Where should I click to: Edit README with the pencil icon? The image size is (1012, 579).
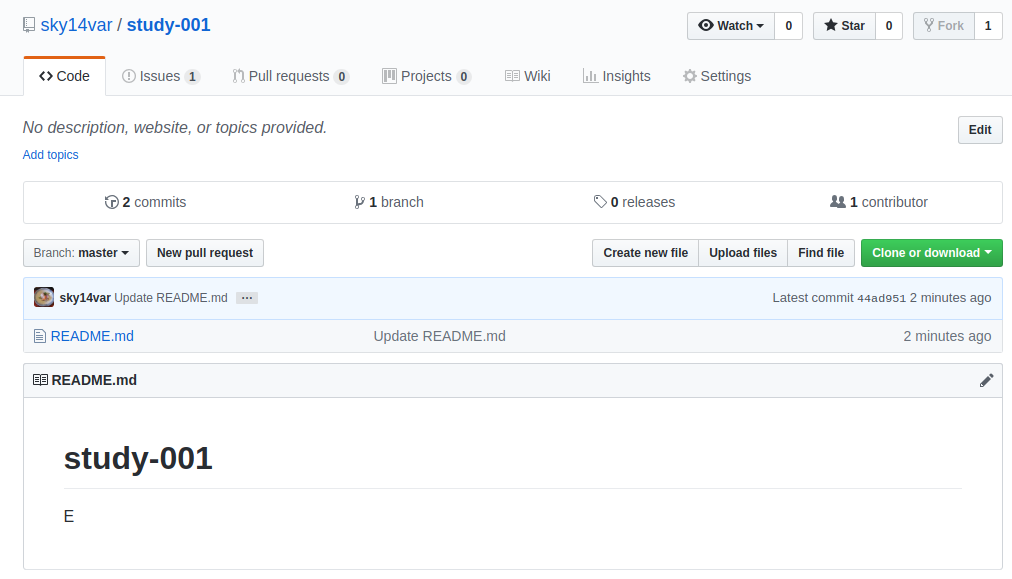pyautogui.click(x=986, y=380)
